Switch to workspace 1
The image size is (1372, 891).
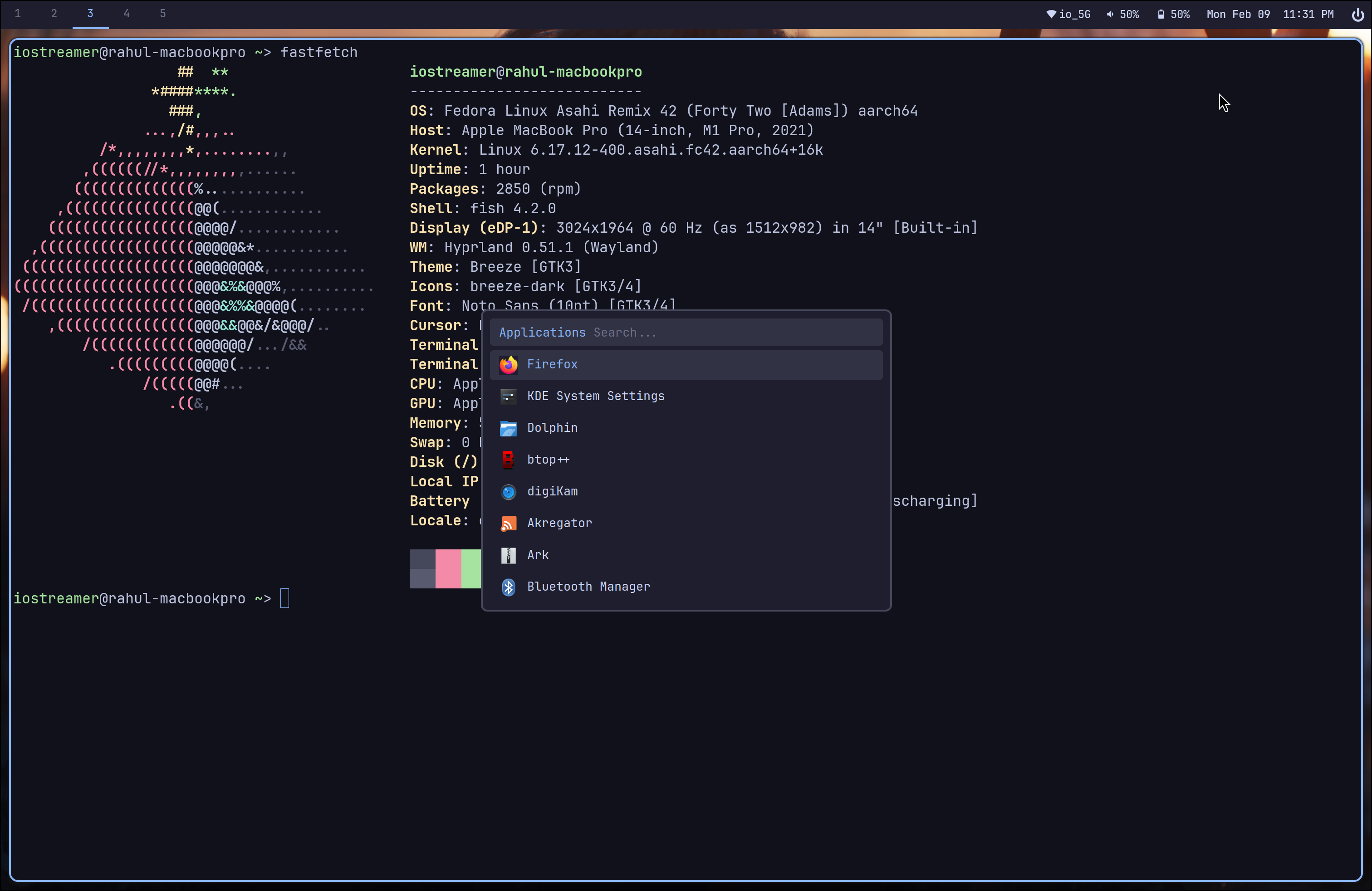tap(18, 13)
